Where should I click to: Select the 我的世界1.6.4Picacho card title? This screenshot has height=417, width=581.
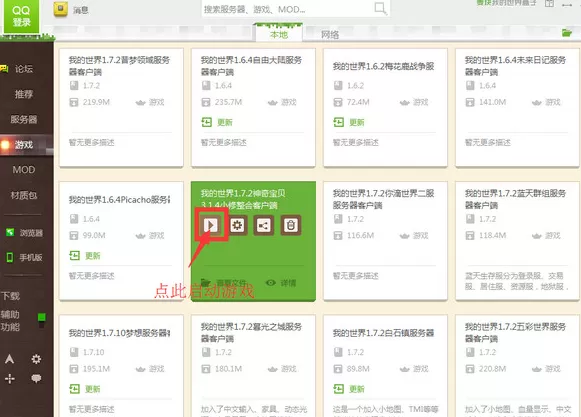[119, 200]
